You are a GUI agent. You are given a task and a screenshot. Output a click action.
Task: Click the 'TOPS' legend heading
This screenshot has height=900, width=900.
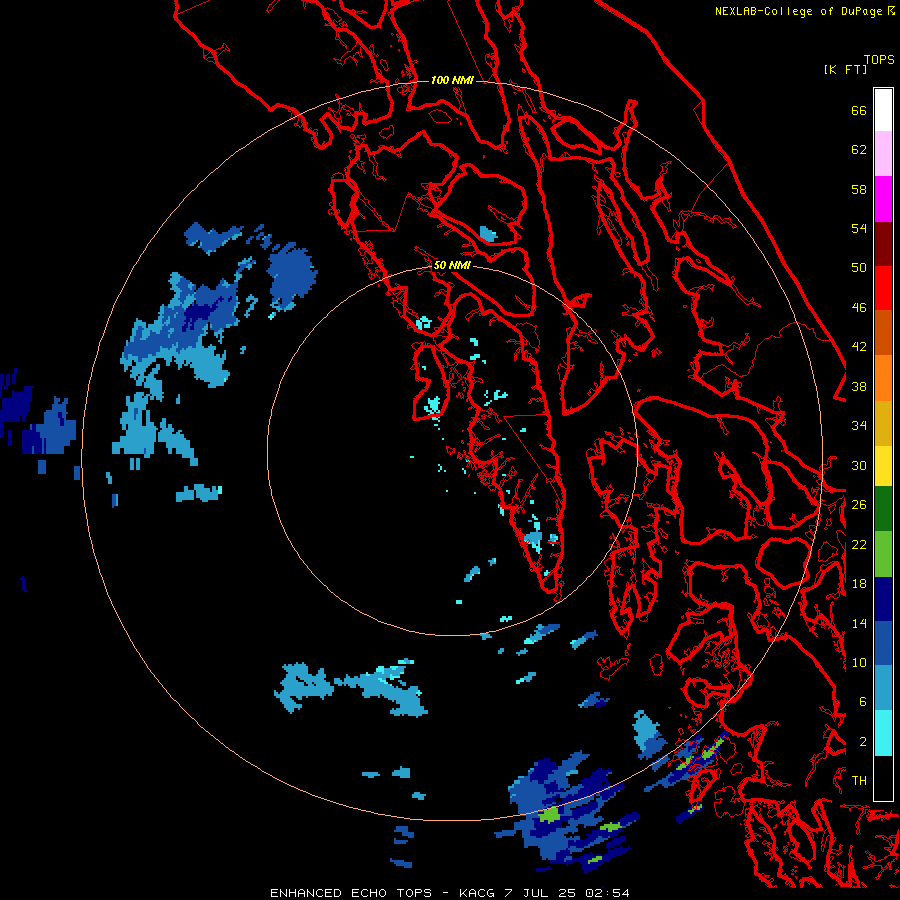[879, 59]
